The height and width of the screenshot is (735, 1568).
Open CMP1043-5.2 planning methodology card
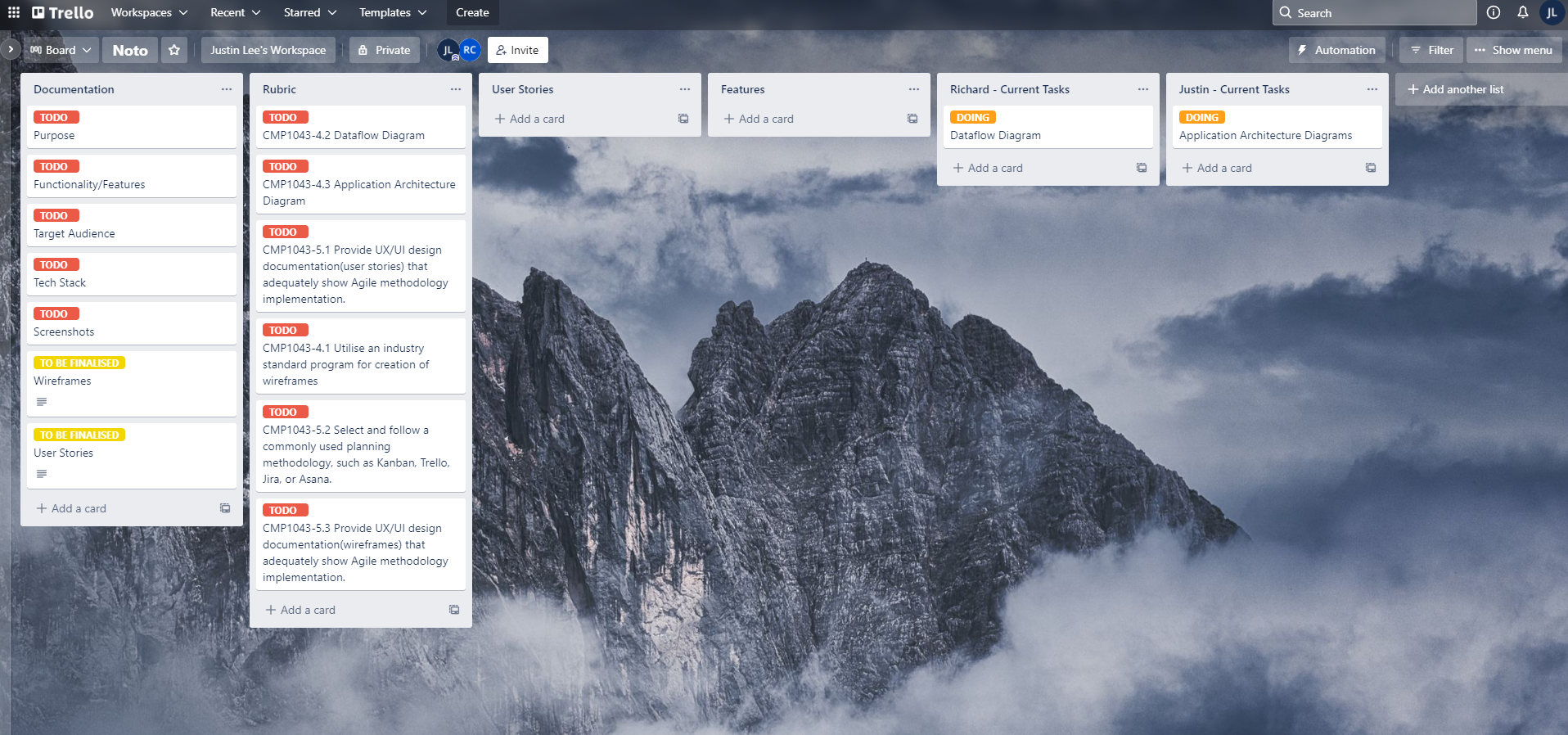[x=361, y=446]
